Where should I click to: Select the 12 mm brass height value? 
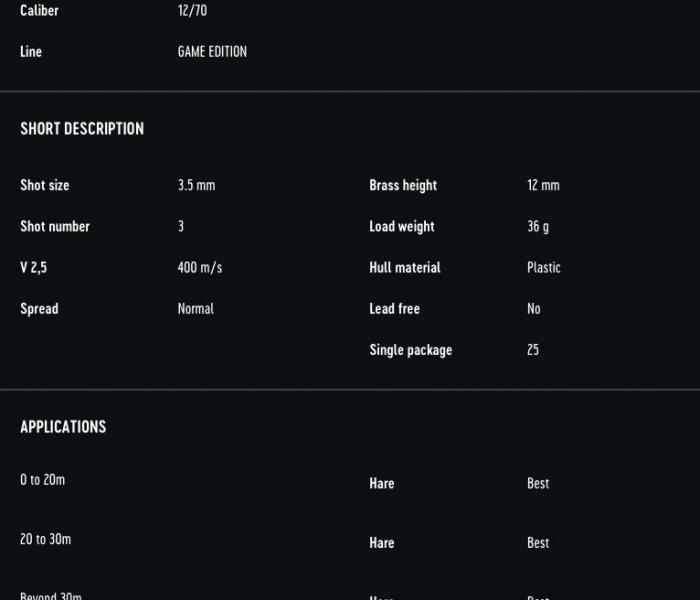pyautogui.click(x=543, y=185)
